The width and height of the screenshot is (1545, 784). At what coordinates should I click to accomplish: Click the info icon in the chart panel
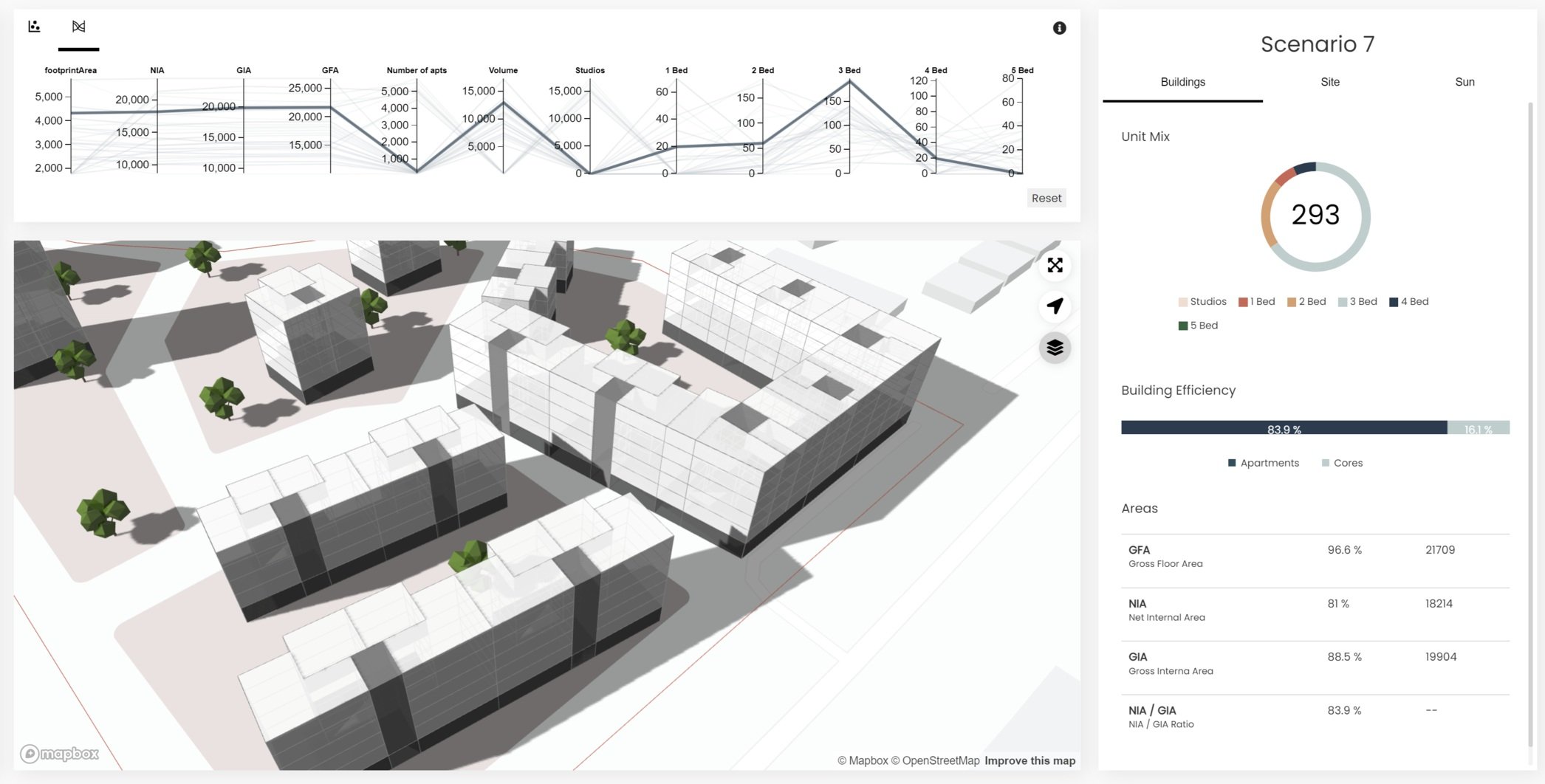[x=1059, y=28]
